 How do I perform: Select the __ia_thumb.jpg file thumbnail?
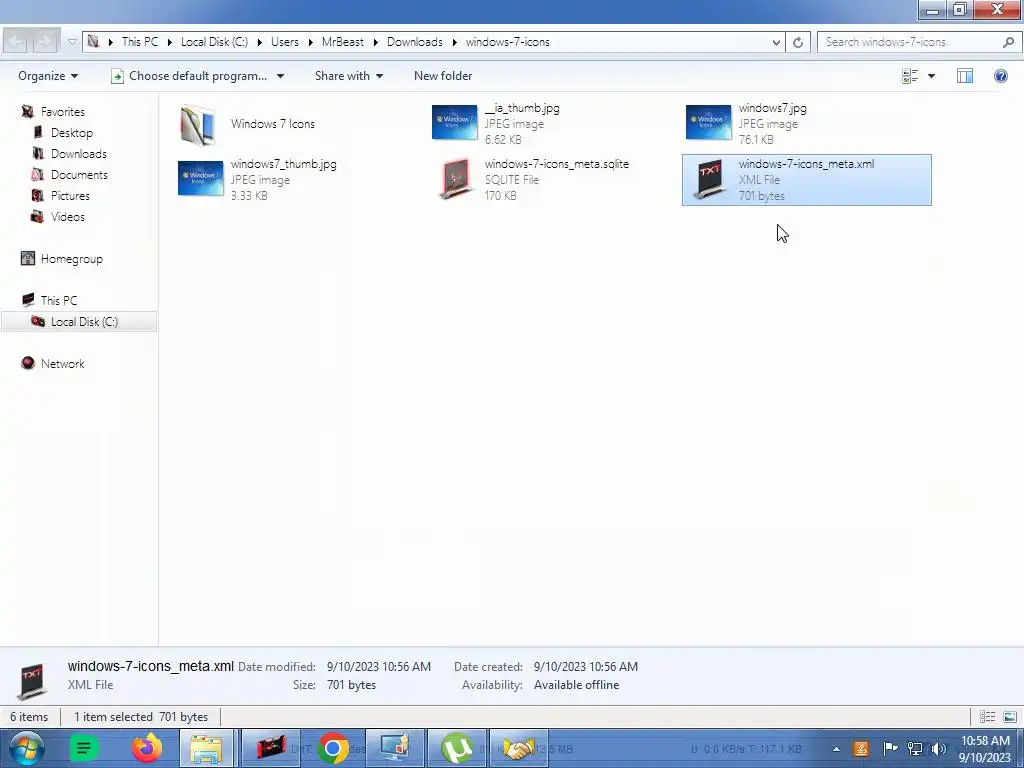tap(455, 122)
